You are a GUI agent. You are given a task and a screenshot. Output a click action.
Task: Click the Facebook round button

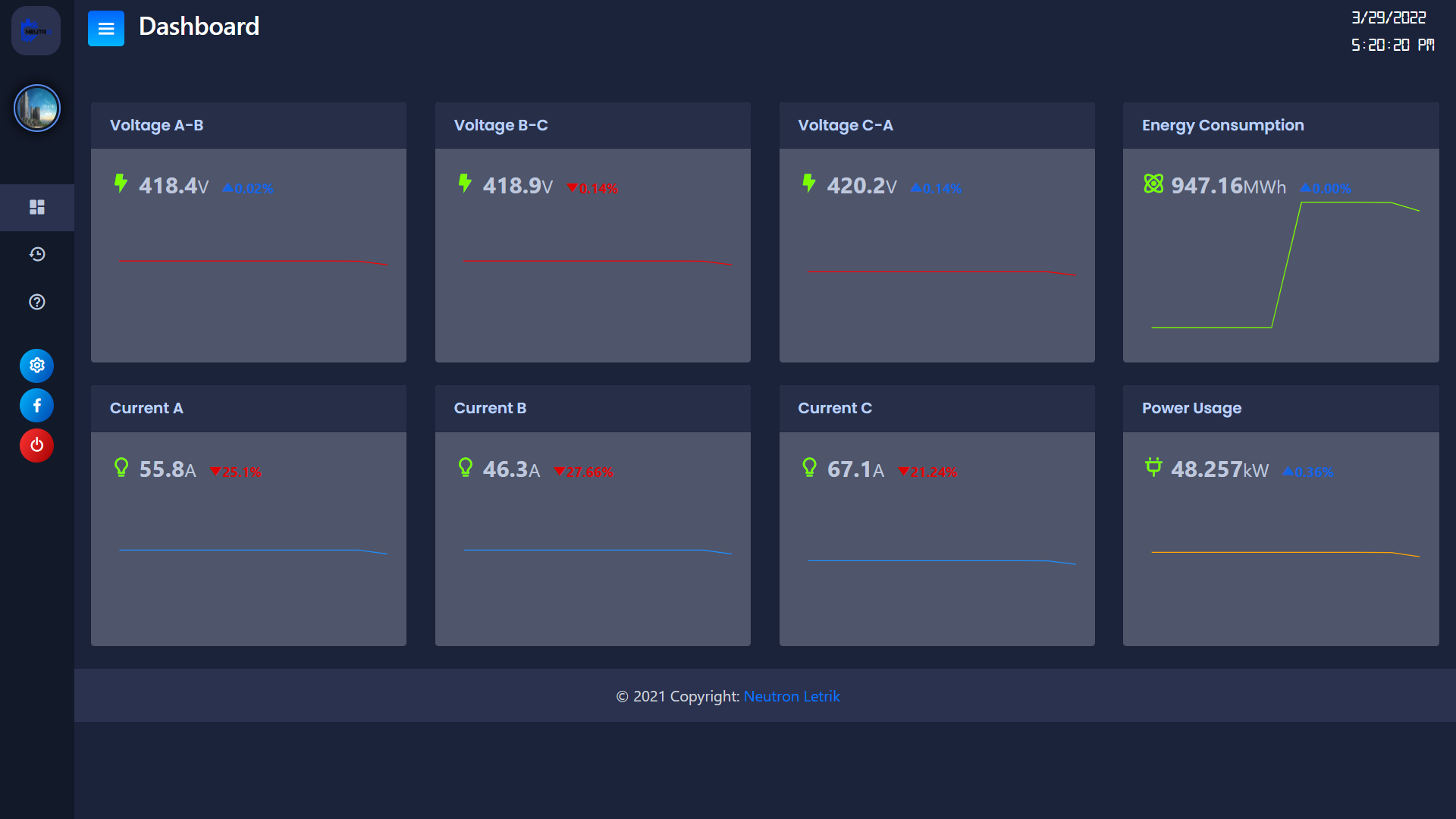(36, 406)
